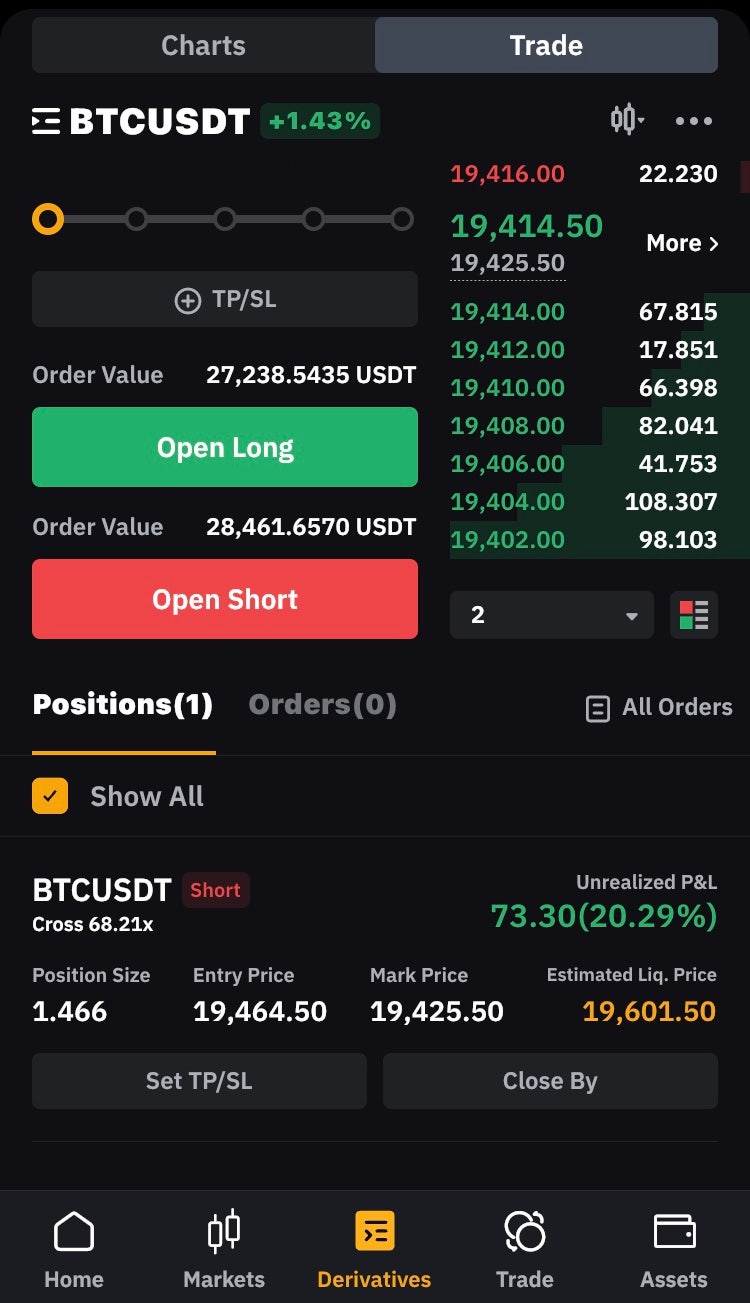Screen dimensions: 750x1303
Task: Switch to the Charts tab
Action: click(203, 45)
